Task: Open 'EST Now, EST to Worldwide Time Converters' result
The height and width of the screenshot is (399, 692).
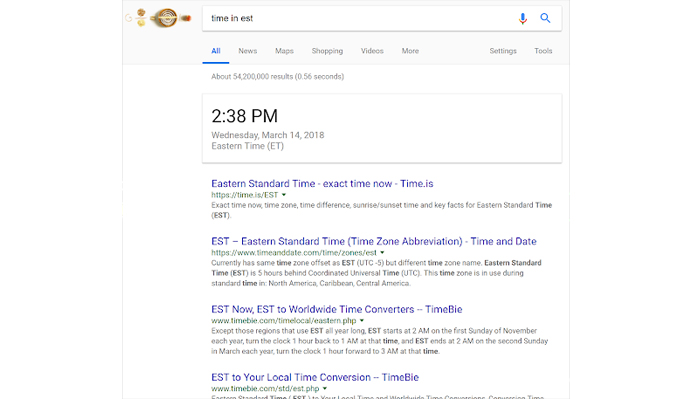Action: pyautogui.click(x=337, y=309)
